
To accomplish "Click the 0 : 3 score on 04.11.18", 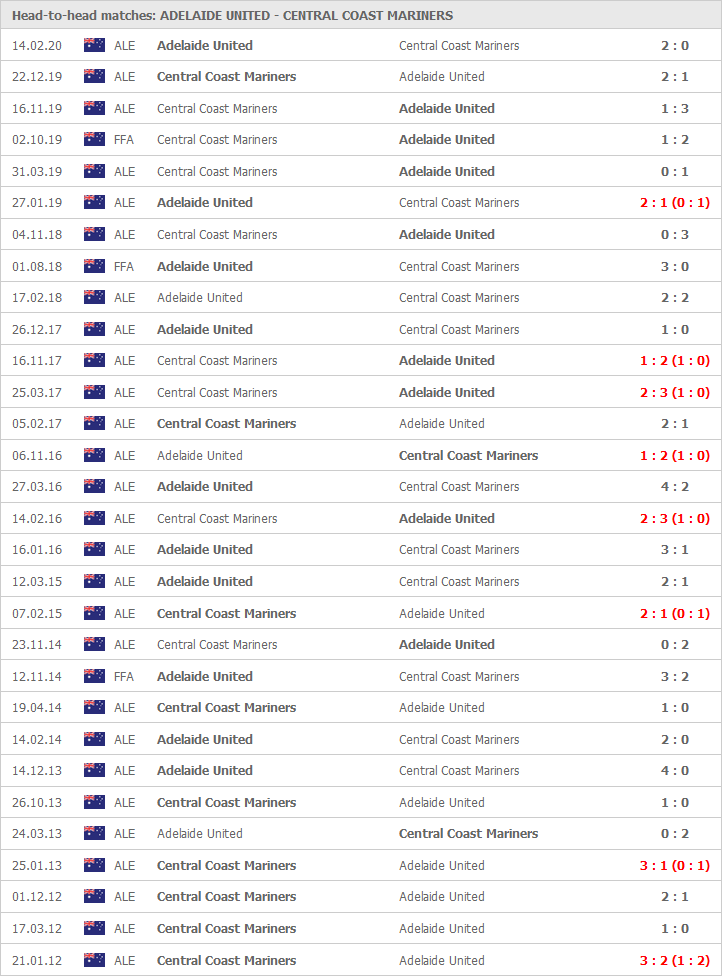I will click(675, 235).
